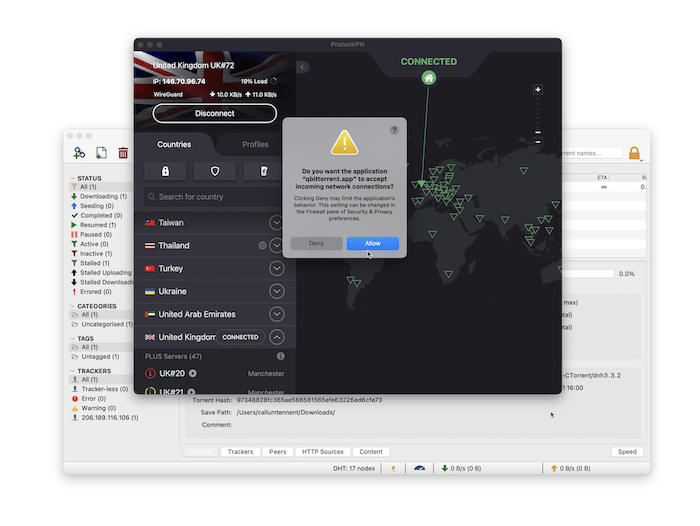Collapse the United Kingdom server list

pos(276,337)
